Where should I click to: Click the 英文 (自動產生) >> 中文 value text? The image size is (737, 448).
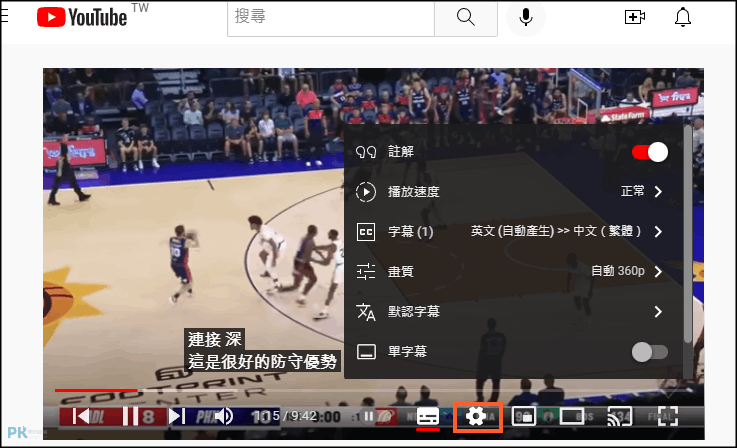pos(556,231)
